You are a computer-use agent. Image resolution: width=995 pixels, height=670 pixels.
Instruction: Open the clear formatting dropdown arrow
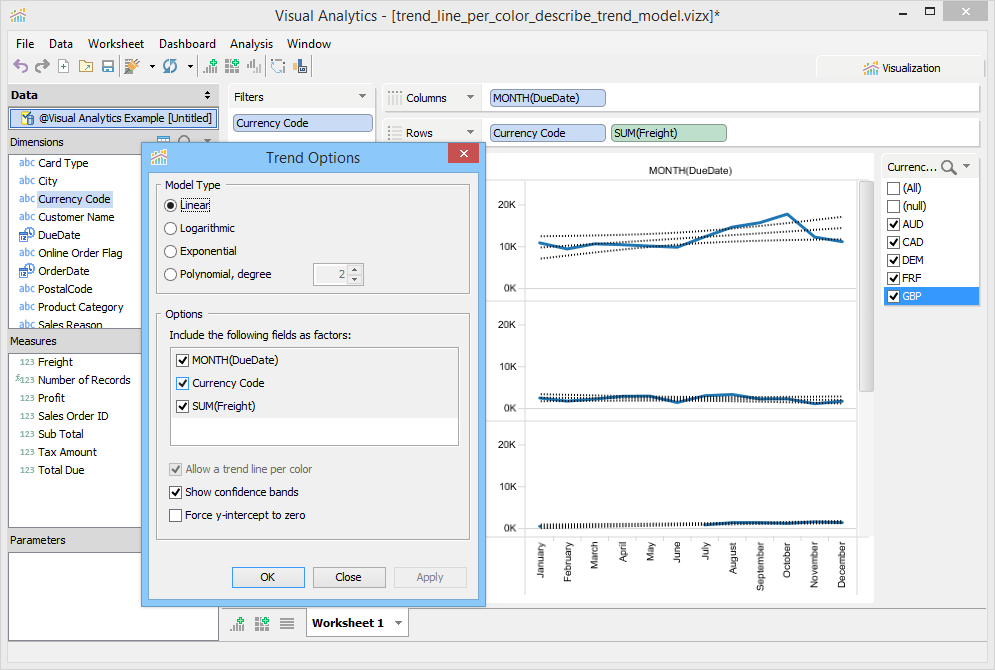pos(152,66)
